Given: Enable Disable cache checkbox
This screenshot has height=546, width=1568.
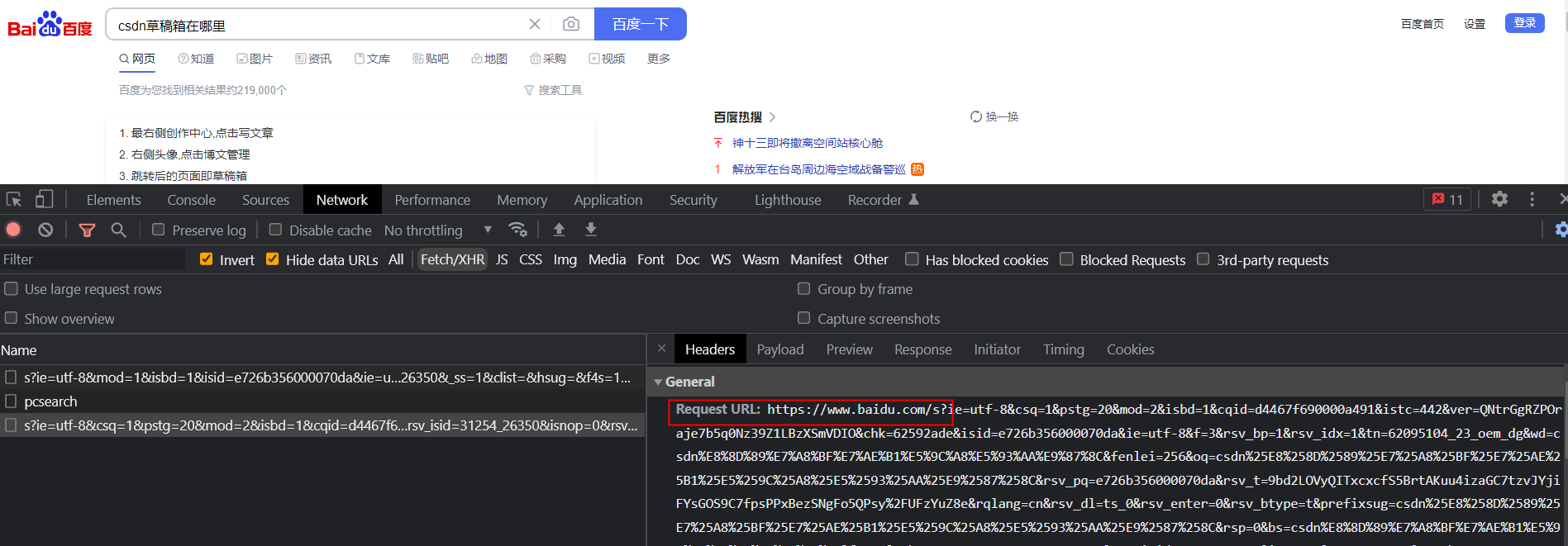Looking at the screenshot, I should click(275, 230).
